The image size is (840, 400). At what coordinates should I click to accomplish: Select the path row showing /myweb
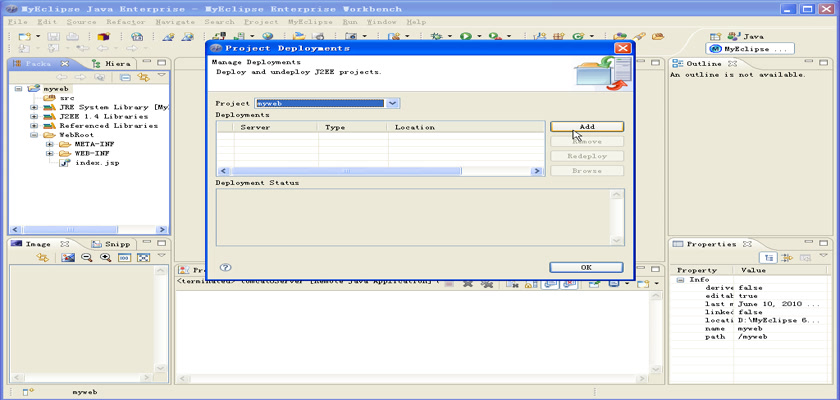tap(749, 337)
